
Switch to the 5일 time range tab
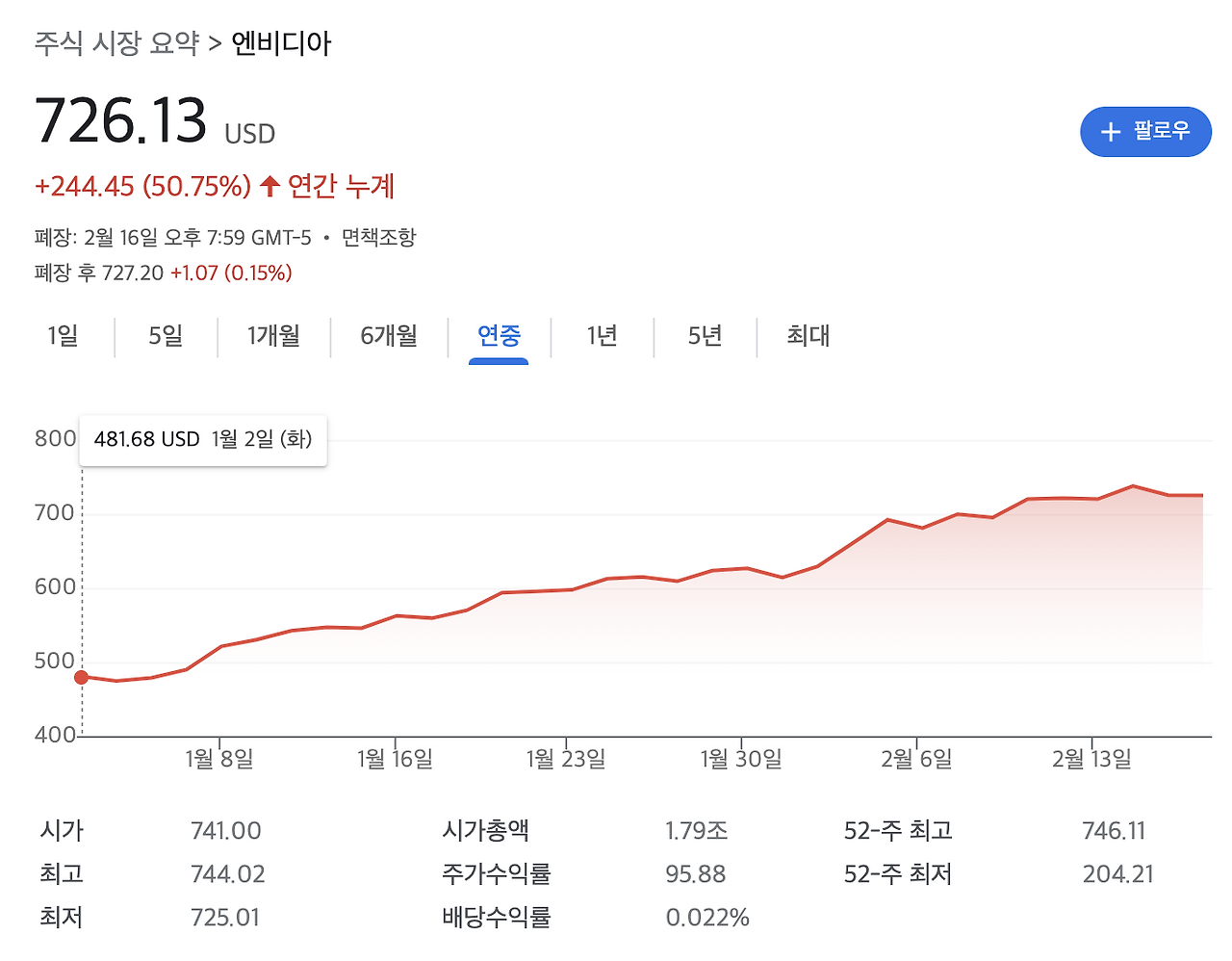coord(165,337)
